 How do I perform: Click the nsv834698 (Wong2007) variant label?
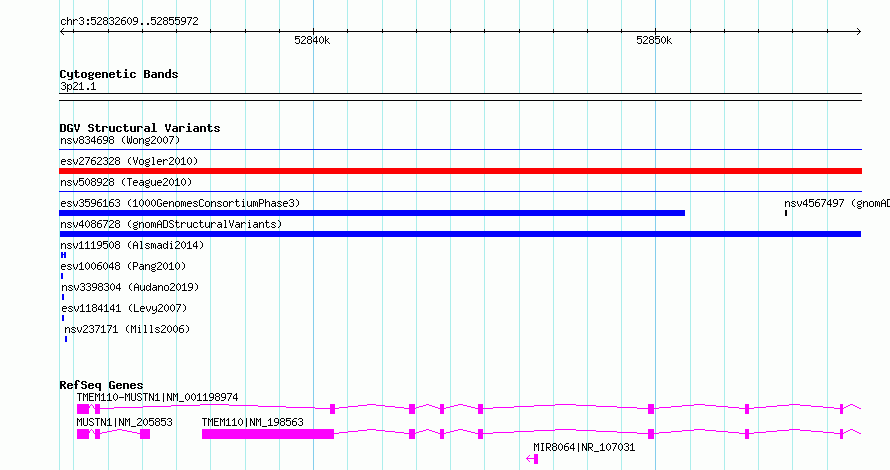click(x=120, y=140)
